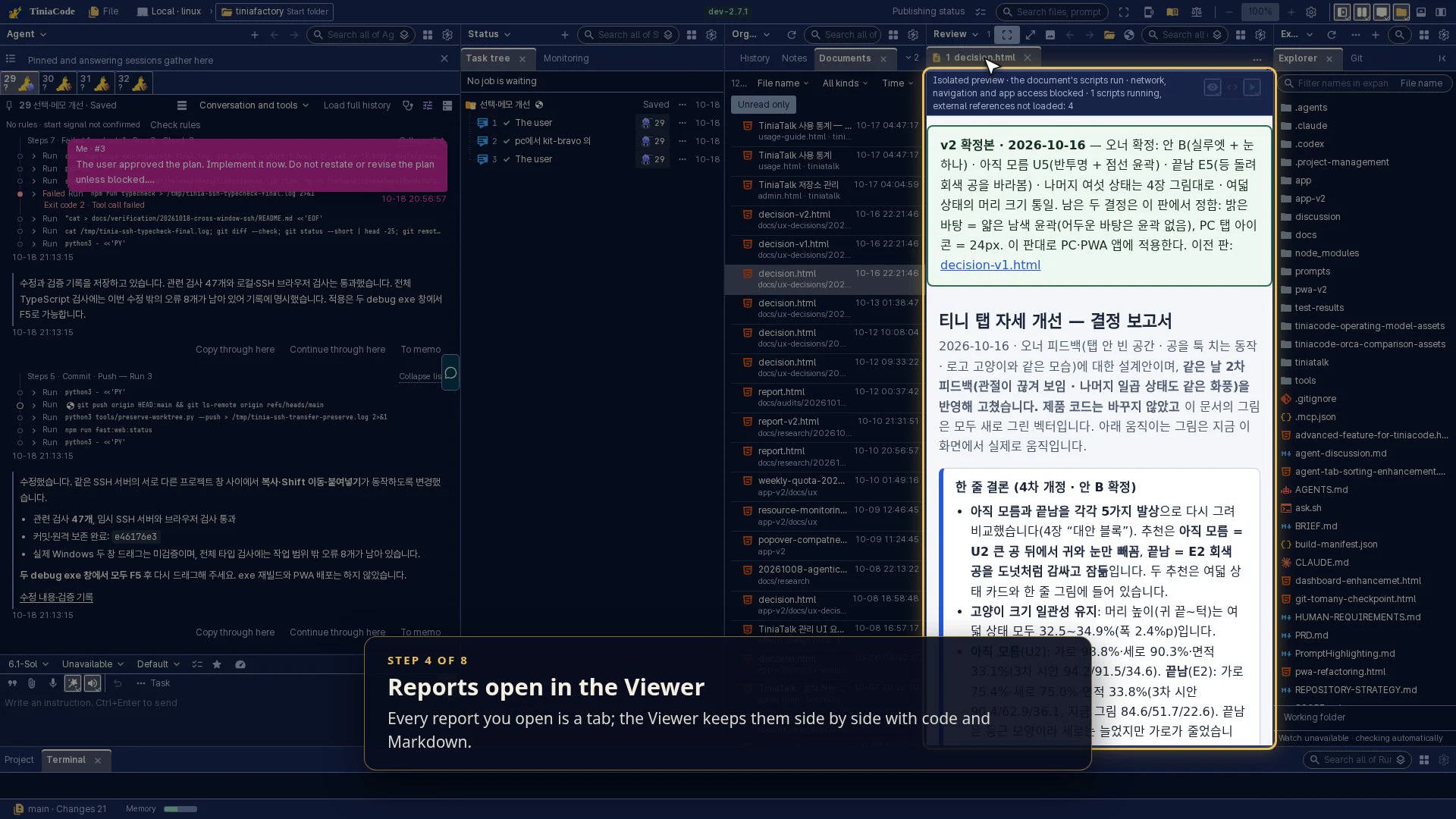The width and height of the screenshot is (1456, 819).
Task: Click the plus icon in the Agent panel header
Action: coord(255,35)
